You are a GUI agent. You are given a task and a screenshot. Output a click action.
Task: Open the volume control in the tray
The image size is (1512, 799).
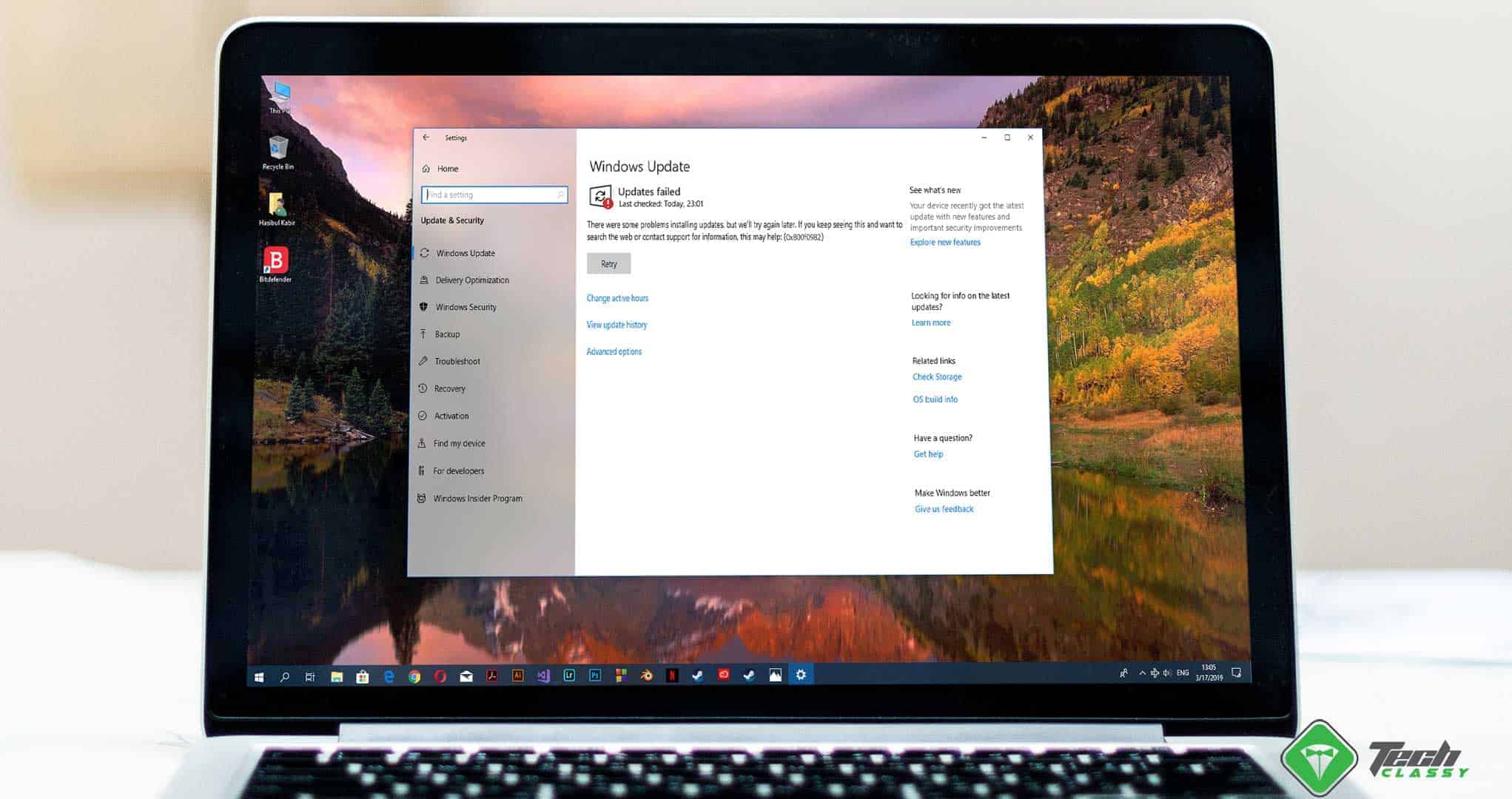pyautogui.click(x=1166, y=673)
